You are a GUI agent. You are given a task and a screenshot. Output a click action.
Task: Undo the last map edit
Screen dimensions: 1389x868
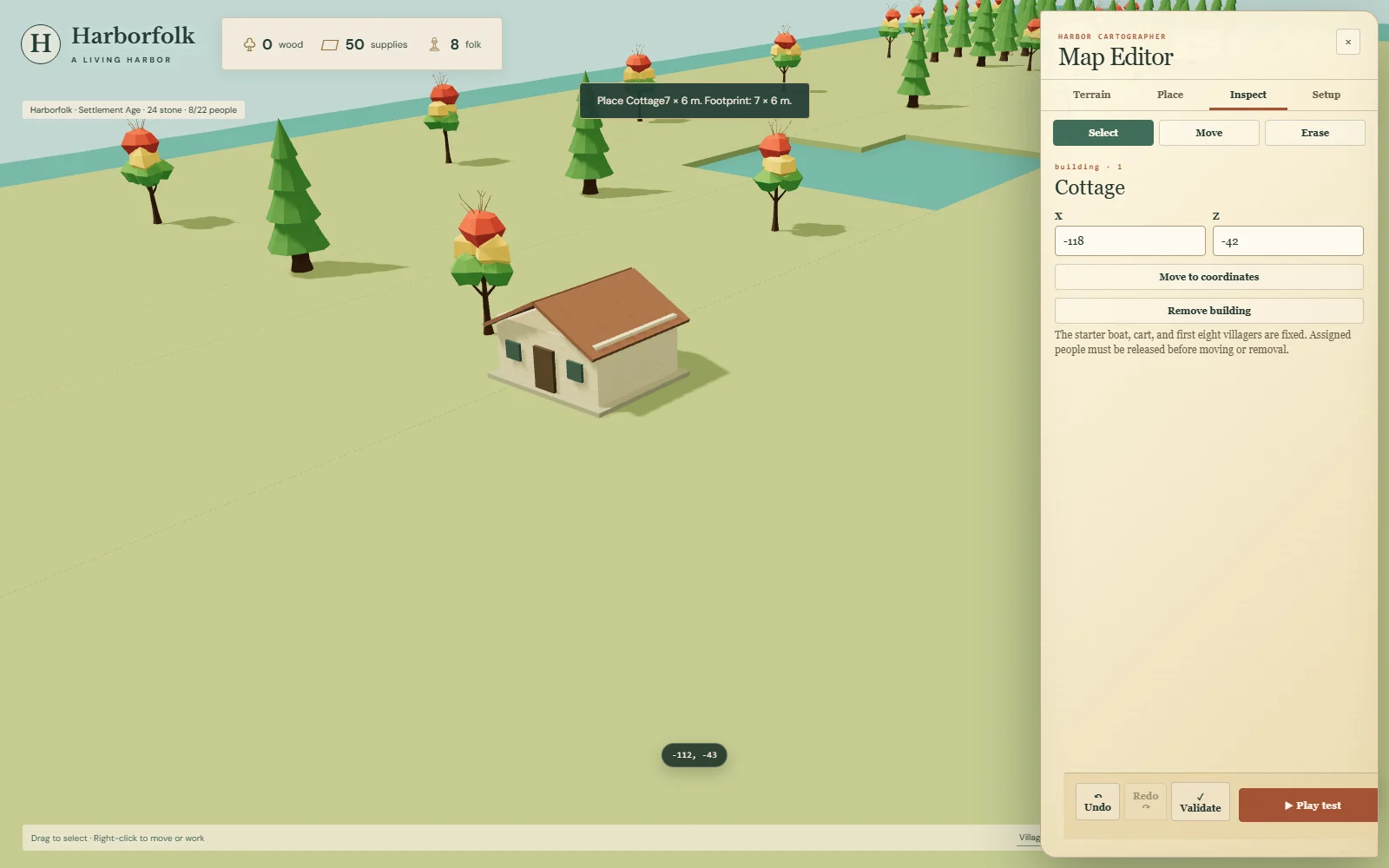[x=1097, y=801]
